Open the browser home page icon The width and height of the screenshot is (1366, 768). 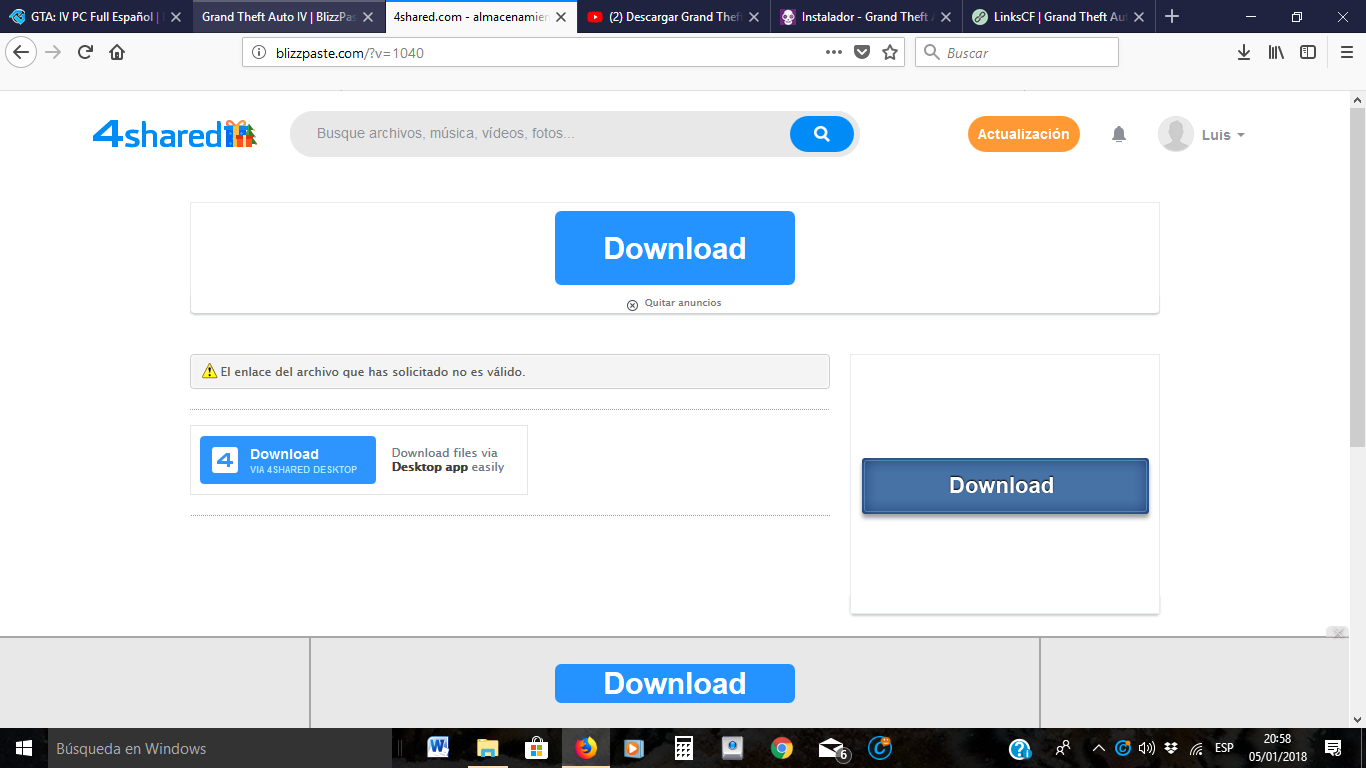(117, 52)
